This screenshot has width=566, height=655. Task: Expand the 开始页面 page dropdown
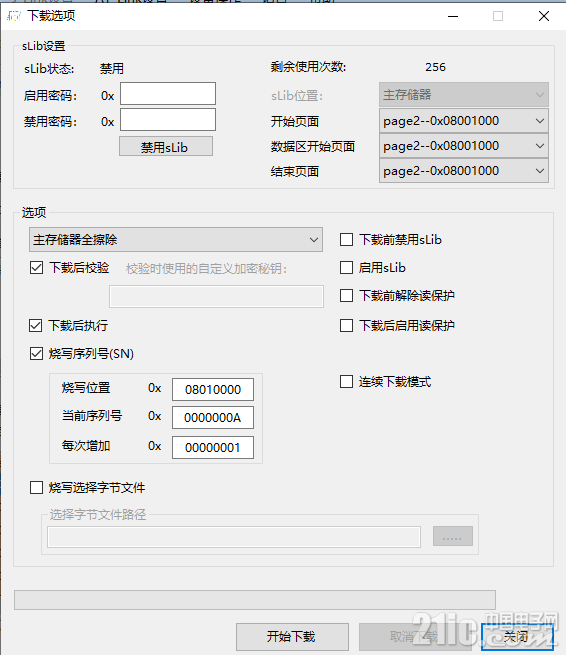point(464,121)
